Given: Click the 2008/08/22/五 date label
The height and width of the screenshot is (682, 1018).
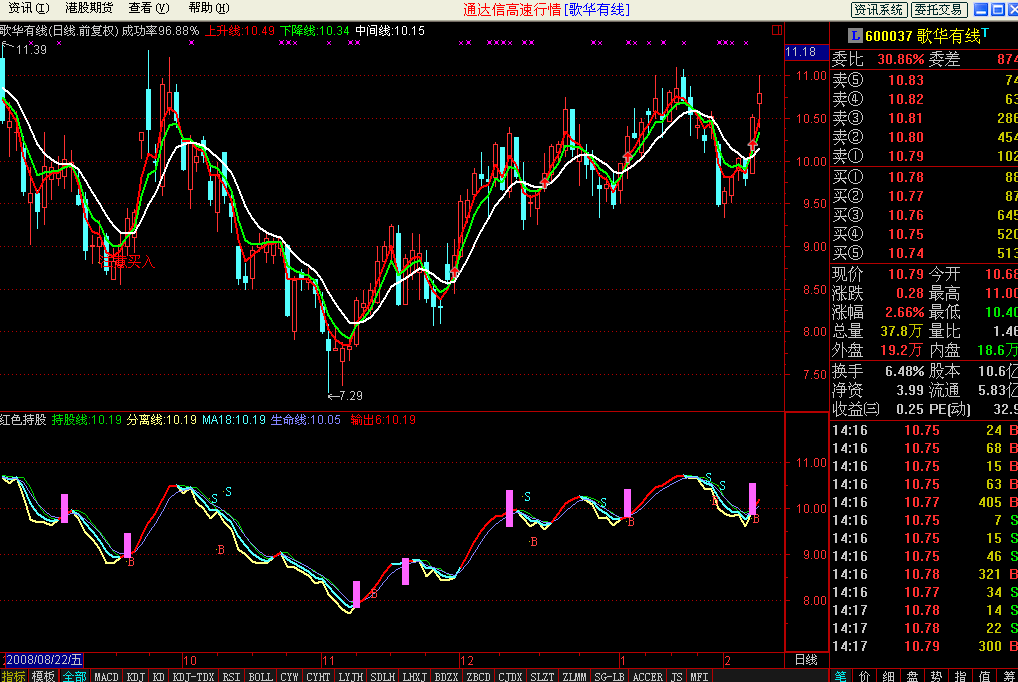Looking at the screenshot, I should (x=44, y=660).
